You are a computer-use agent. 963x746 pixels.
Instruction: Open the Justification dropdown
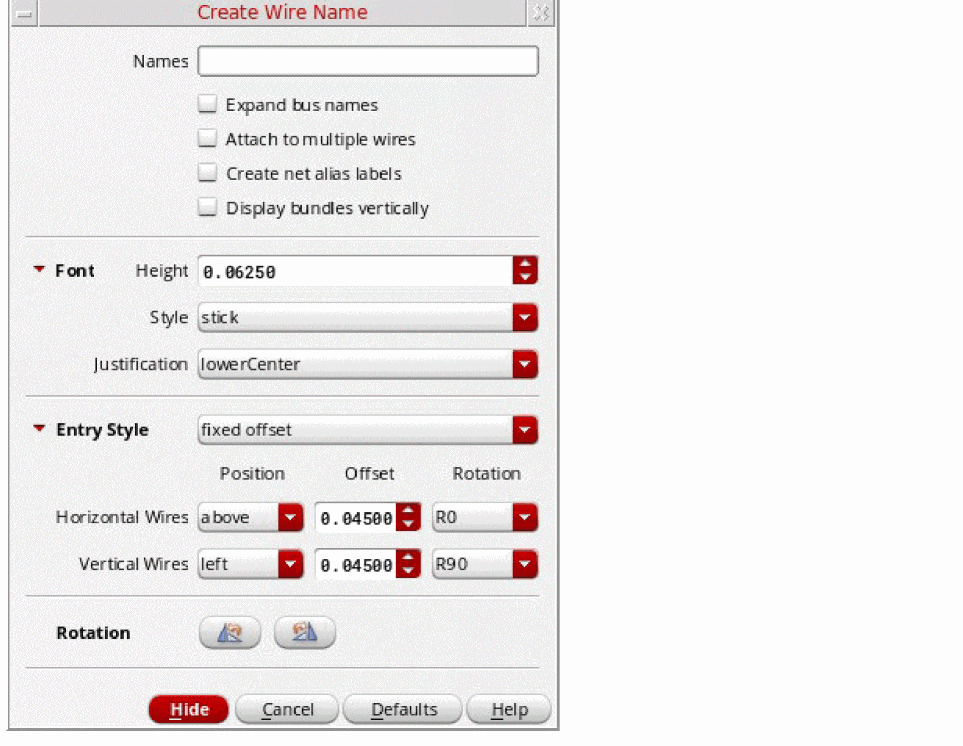pos(368,364)
